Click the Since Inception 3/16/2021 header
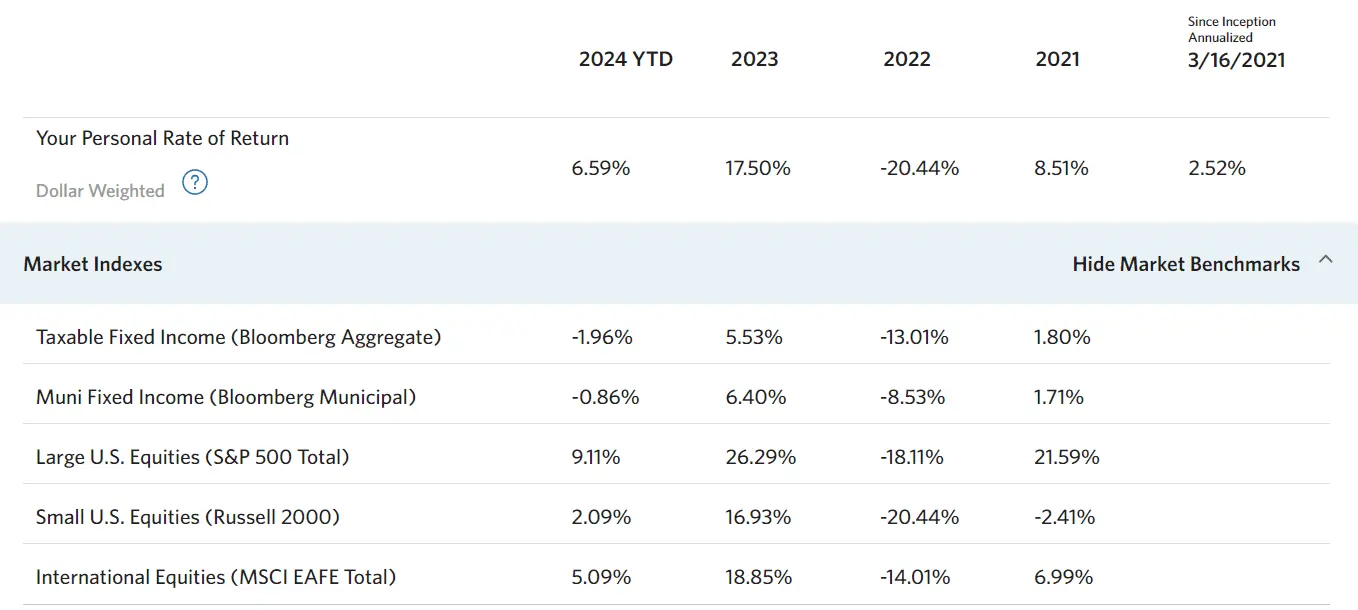Screen dimensions: 1358x610 [x=1236, y=59]
